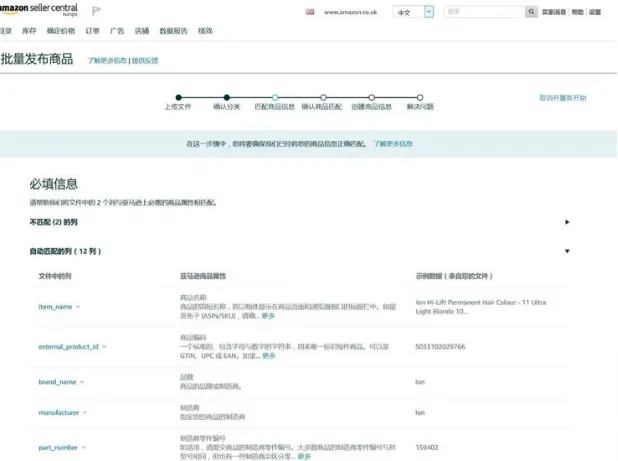
Task: Click the magnifier search button
Action: (531, 11)
